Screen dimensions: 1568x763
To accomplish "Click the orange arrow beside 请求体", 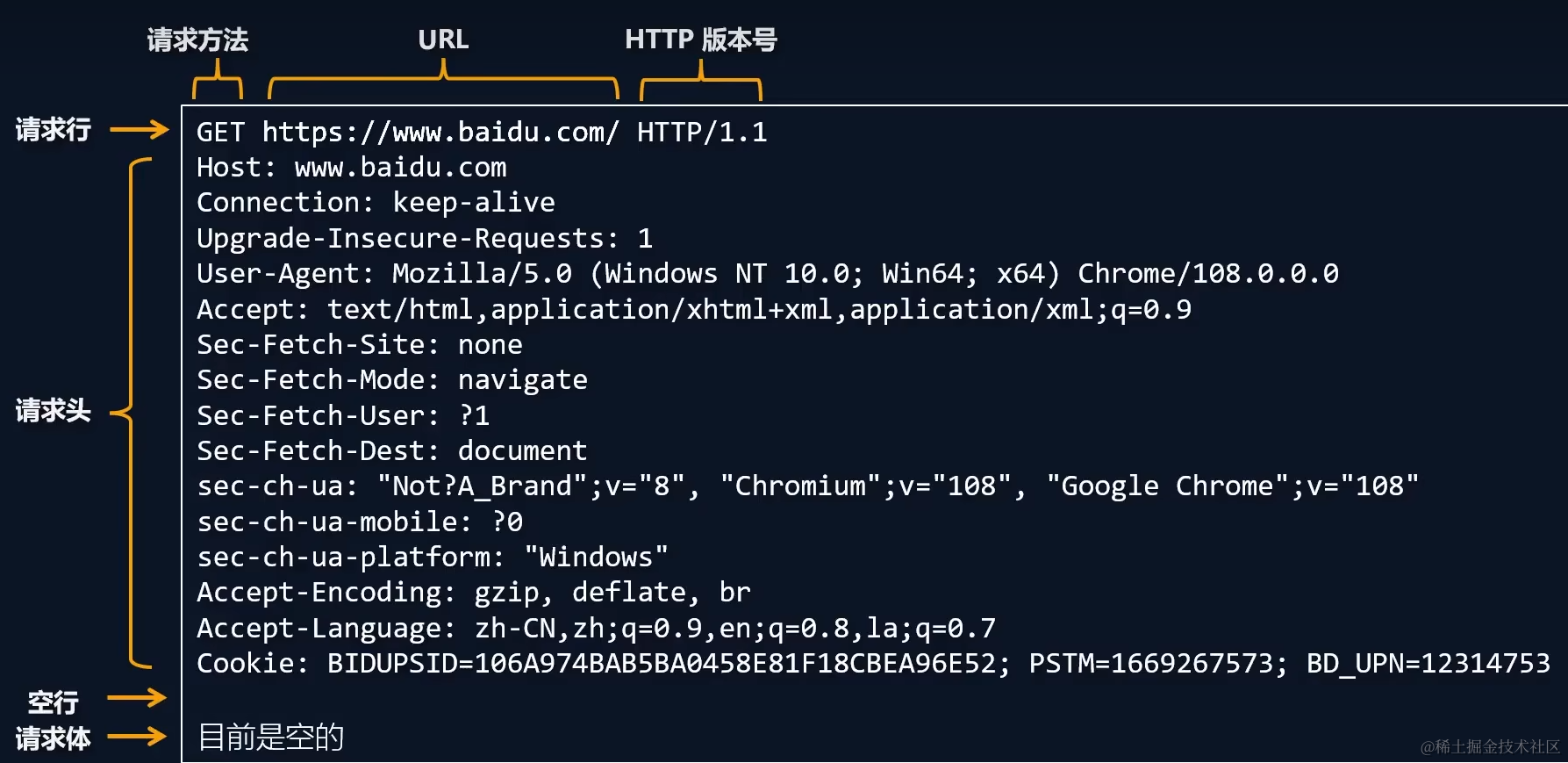I will [137, 736].
